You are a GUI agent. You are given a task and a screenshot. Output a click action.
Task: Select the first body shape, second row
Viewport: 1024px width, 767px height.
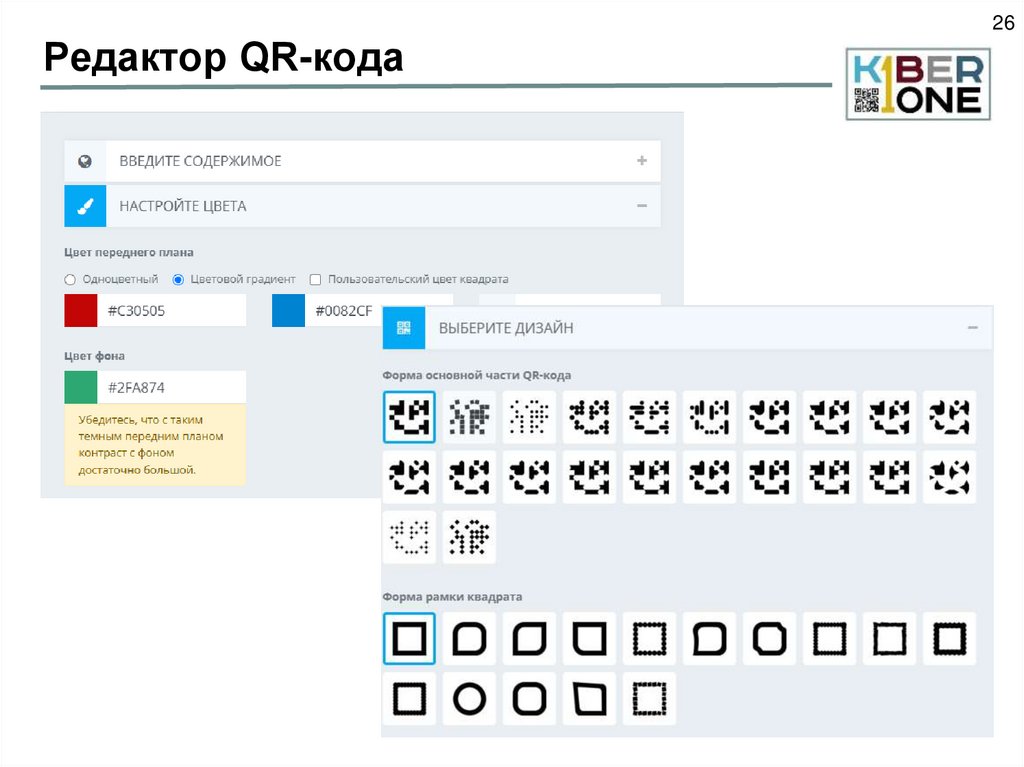point(409,477)
